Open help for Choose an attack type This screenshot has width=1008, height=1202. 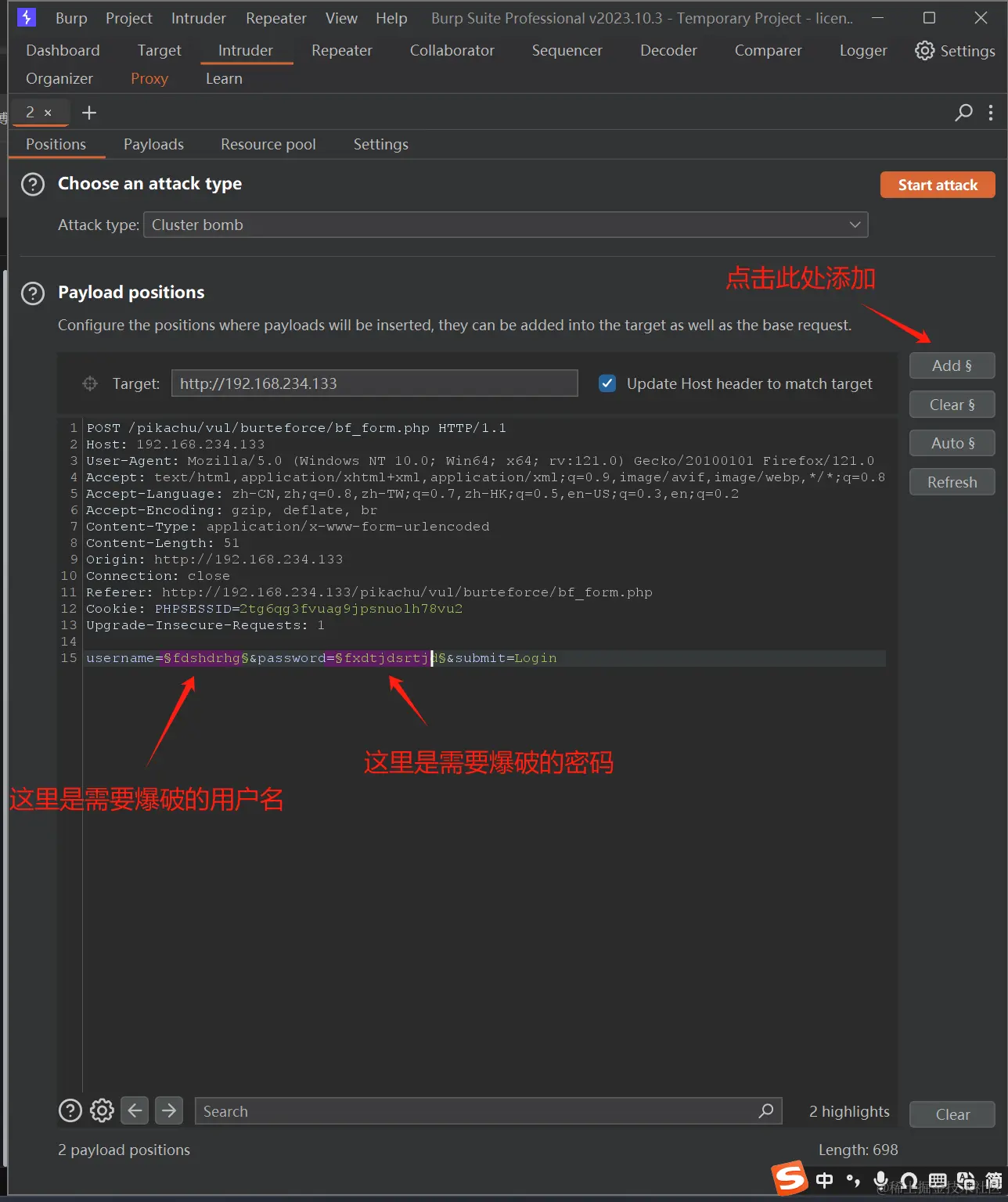33,185
